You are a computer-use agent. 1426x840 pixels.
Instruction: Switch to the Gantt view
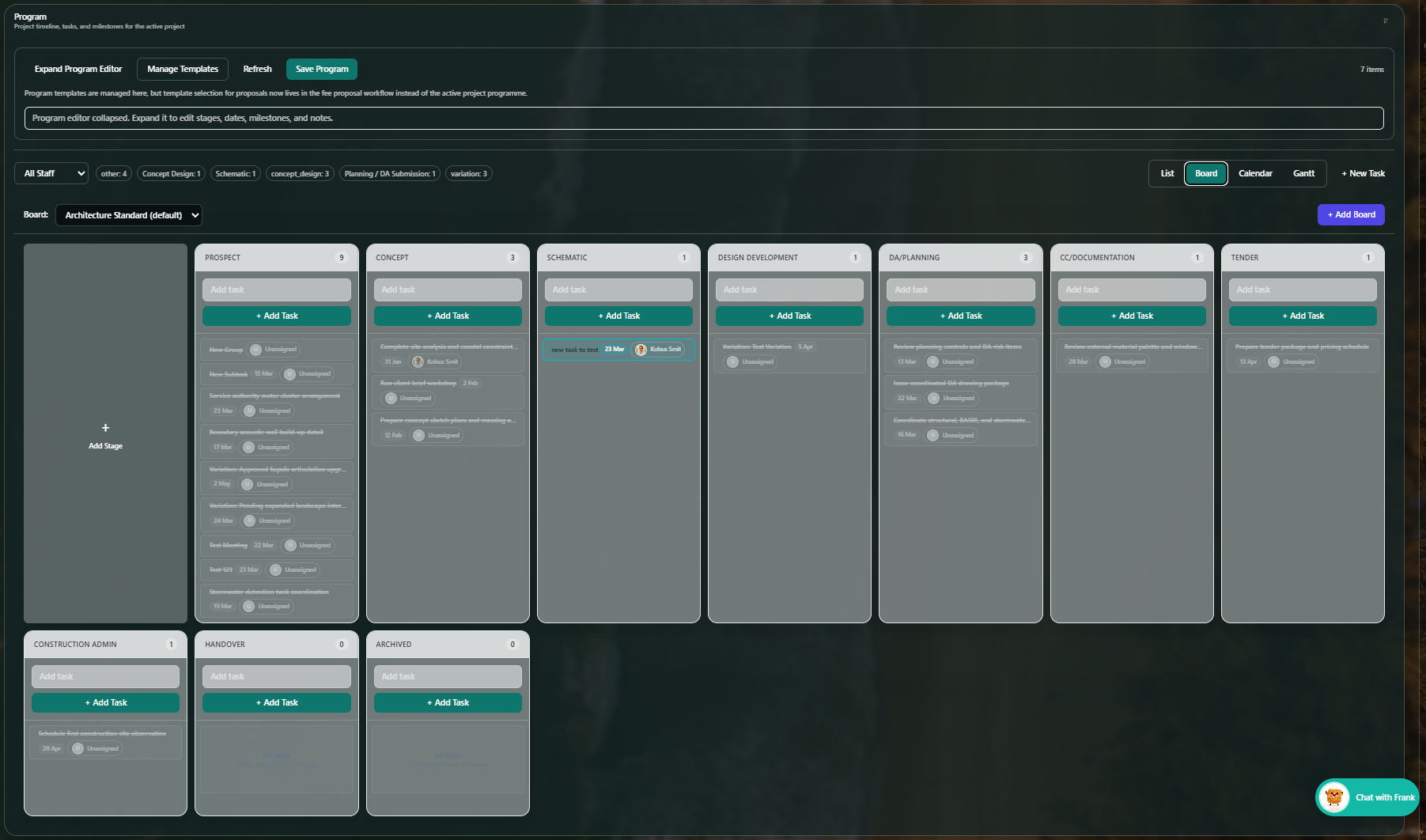coord(1303,173)
